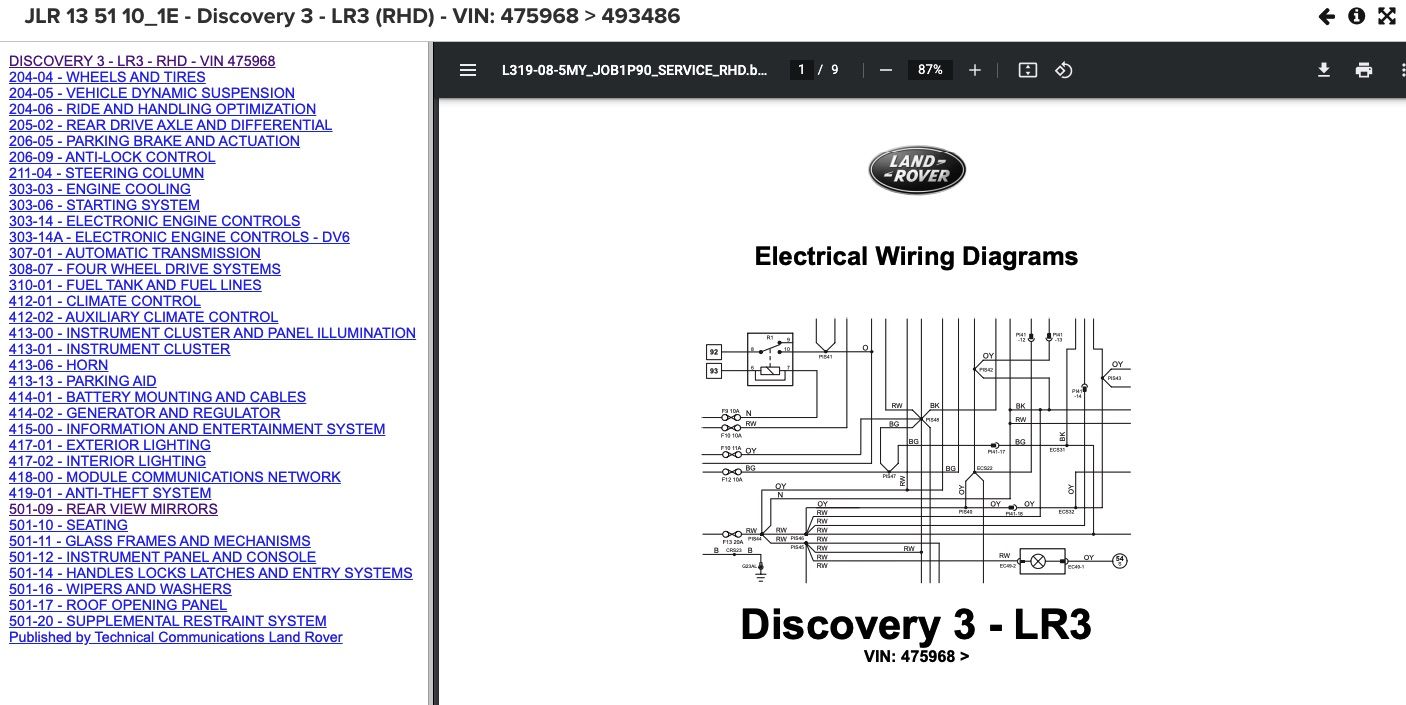
Task: Open 206-05 Parking Brake and Actuation link
Action: point(154,141)
